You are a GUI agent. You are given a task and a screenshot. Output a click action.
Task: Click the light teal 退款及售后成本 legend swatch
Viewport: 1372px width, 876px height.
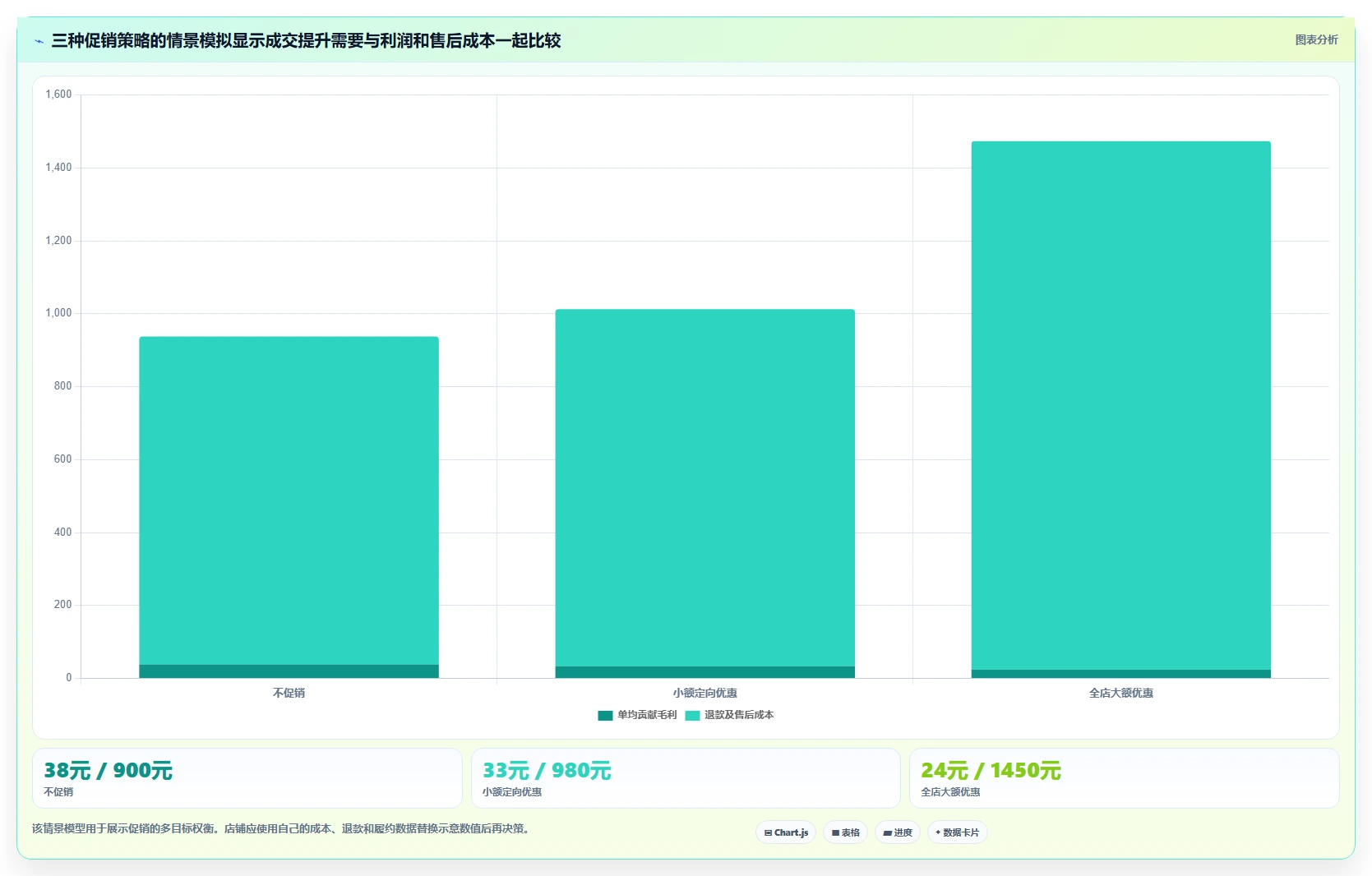coord(692,716)
